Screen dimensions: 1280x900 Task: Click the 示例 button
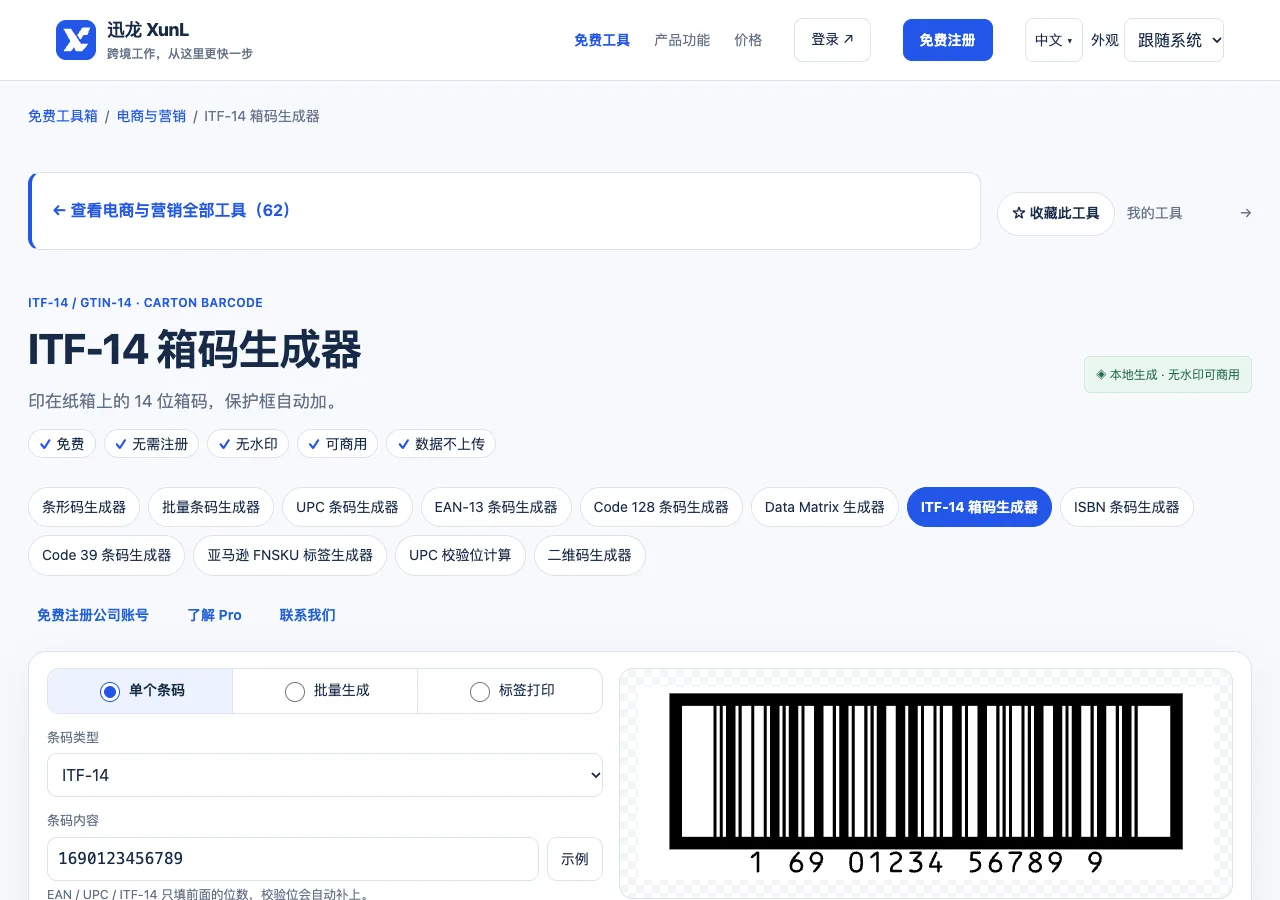(x=575, y=859)
